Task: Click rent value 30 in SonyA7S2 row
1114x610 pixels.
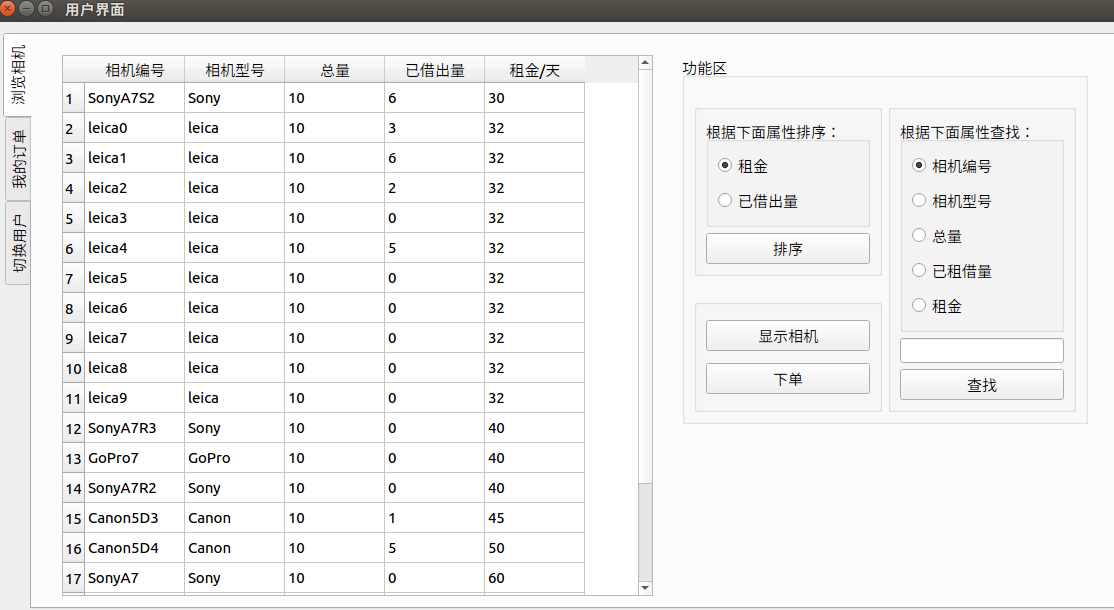Action: [x=534, y=98]
